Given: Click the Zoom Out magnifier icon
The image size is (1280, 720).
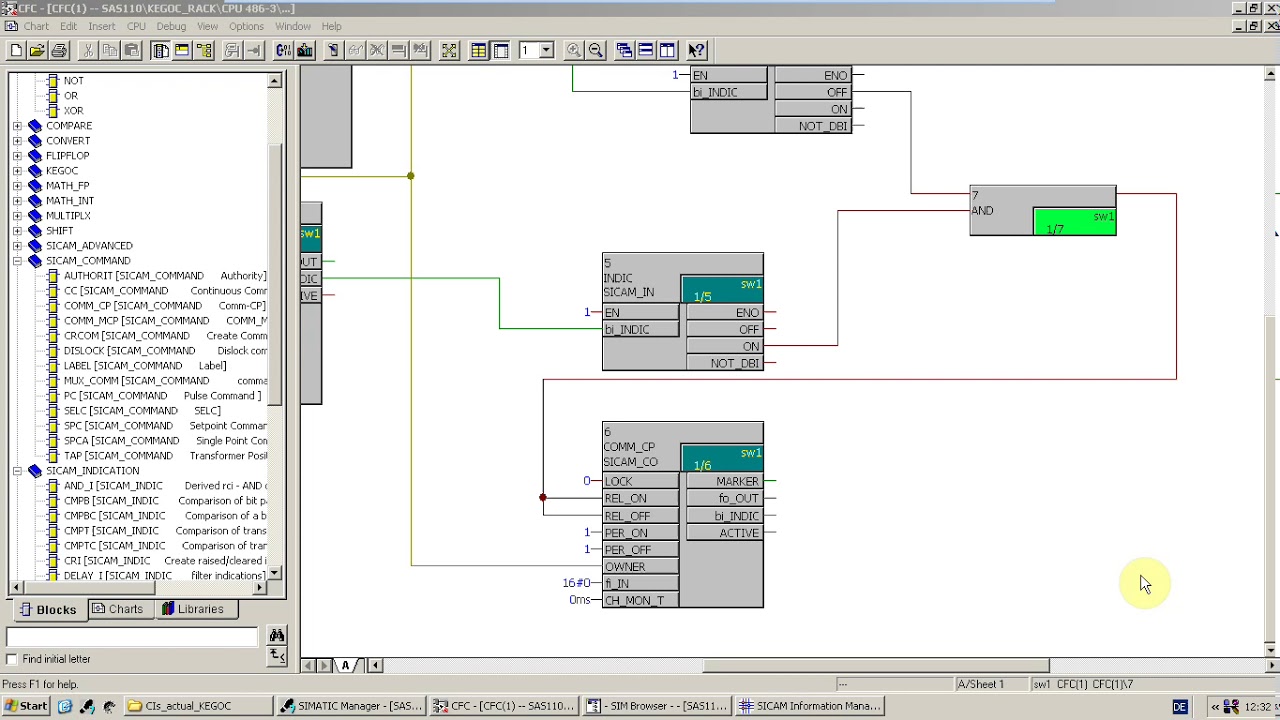Looking at the screenshot, I should click(596, 50).
